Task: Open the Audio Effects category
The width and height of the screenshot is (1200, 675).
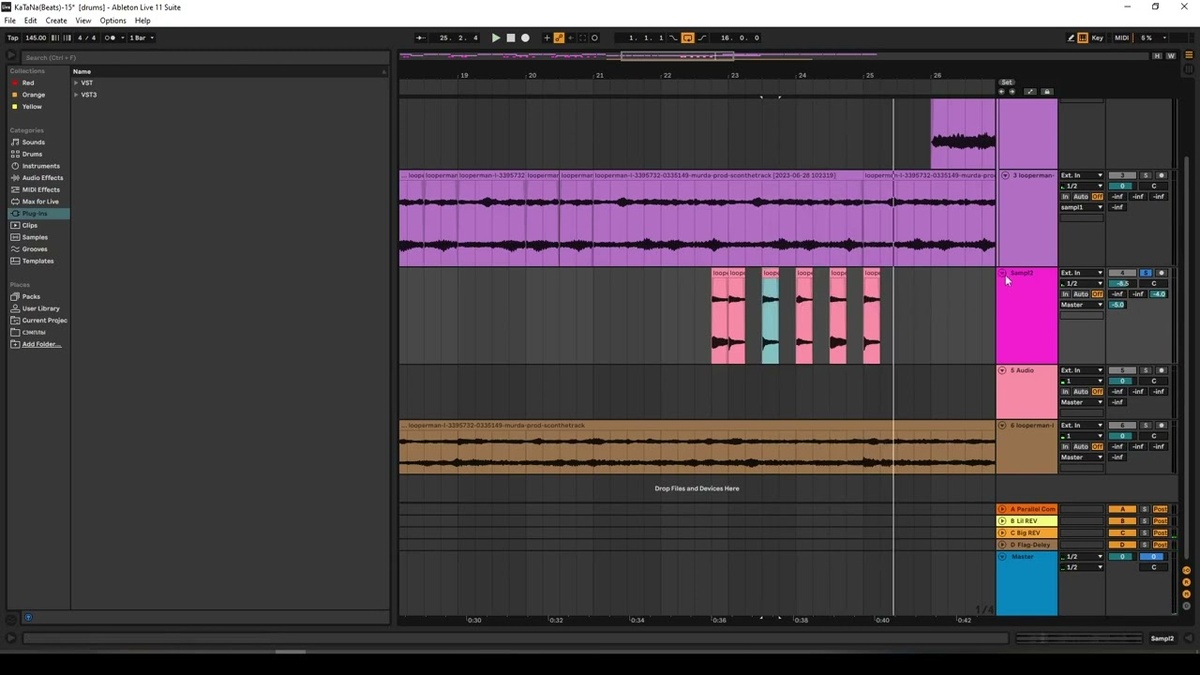Action: click(x=42, y=178)
